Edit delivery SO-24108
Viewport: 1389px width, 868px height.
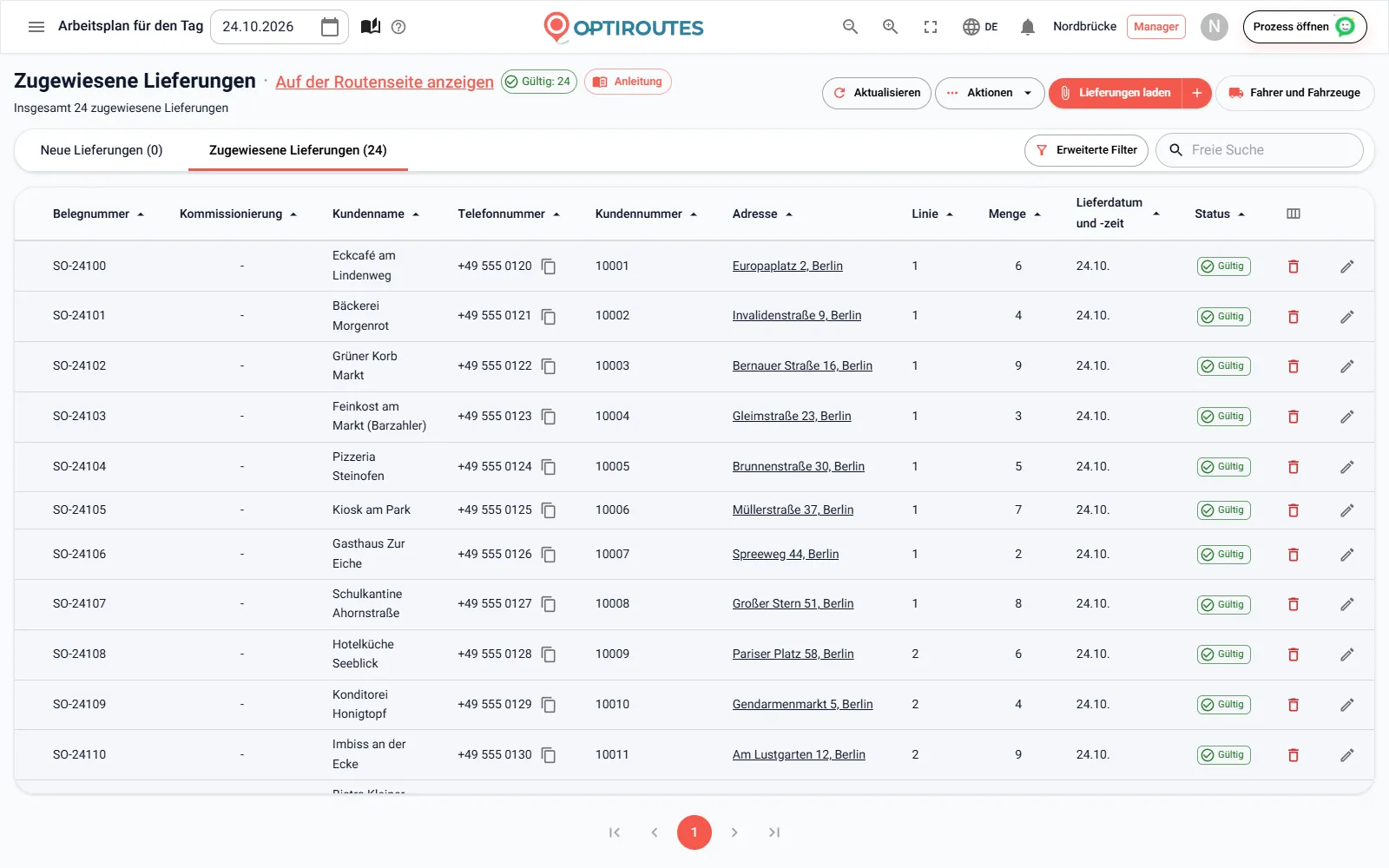[x=1347, y=654]
